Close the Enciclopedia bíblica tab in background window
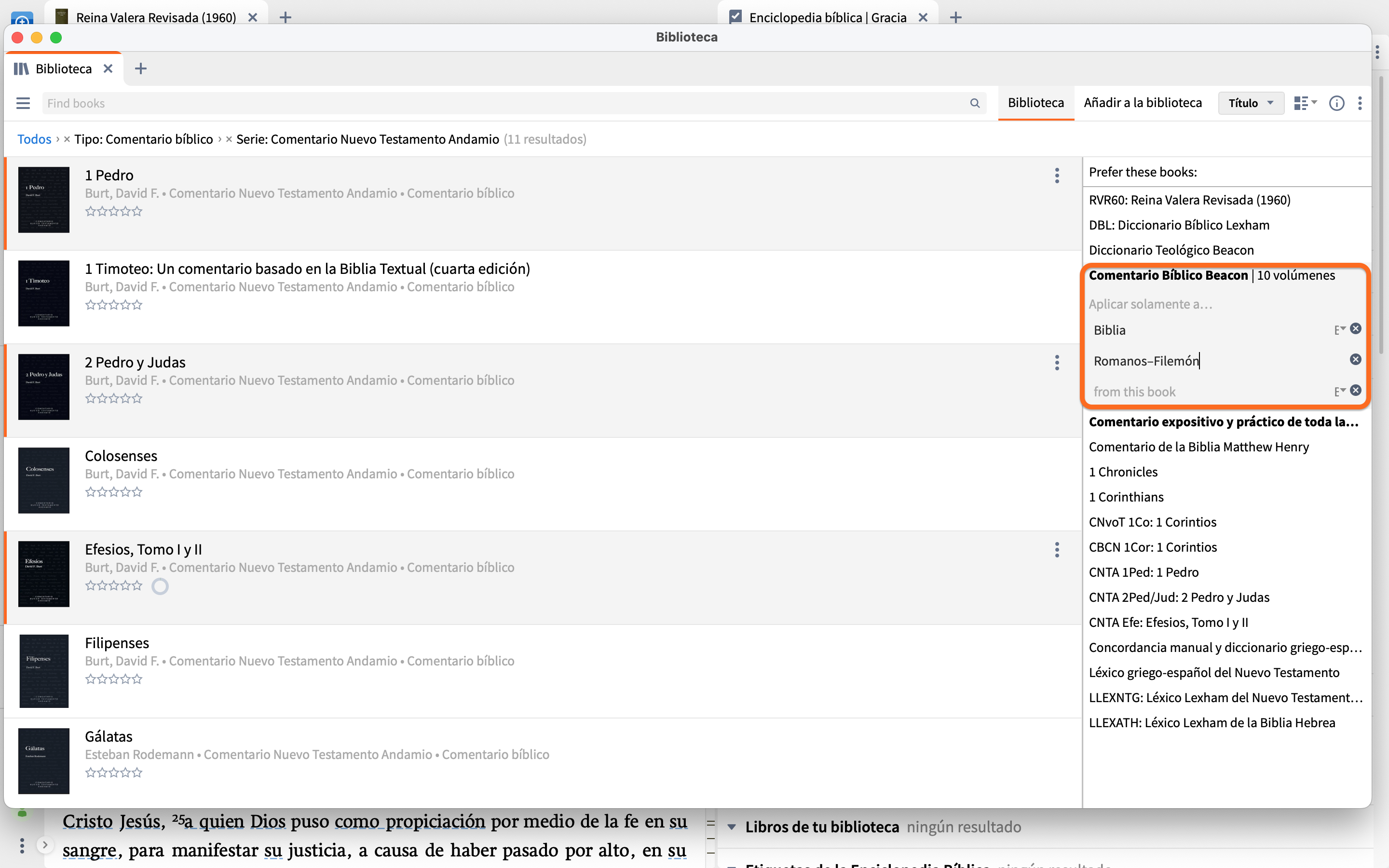The width and height of the screenshot is (1389, 868). point(923,17)
